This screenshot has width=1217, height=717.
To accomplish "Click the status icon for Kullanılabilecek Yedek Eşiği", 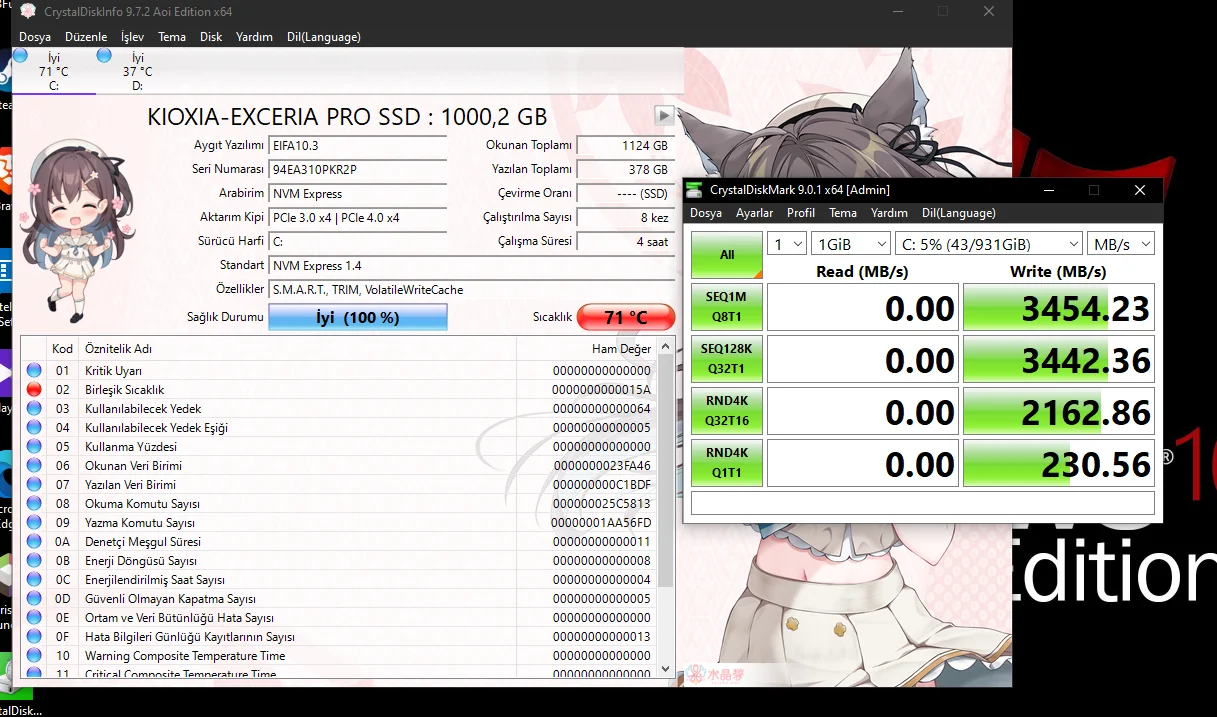I will (34, 428).
